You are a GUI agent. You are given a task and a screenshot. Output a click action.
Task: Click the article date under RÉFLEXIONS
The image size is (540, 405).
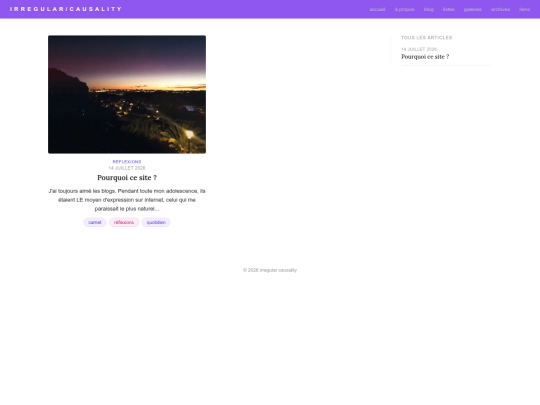tap(127, 168)
